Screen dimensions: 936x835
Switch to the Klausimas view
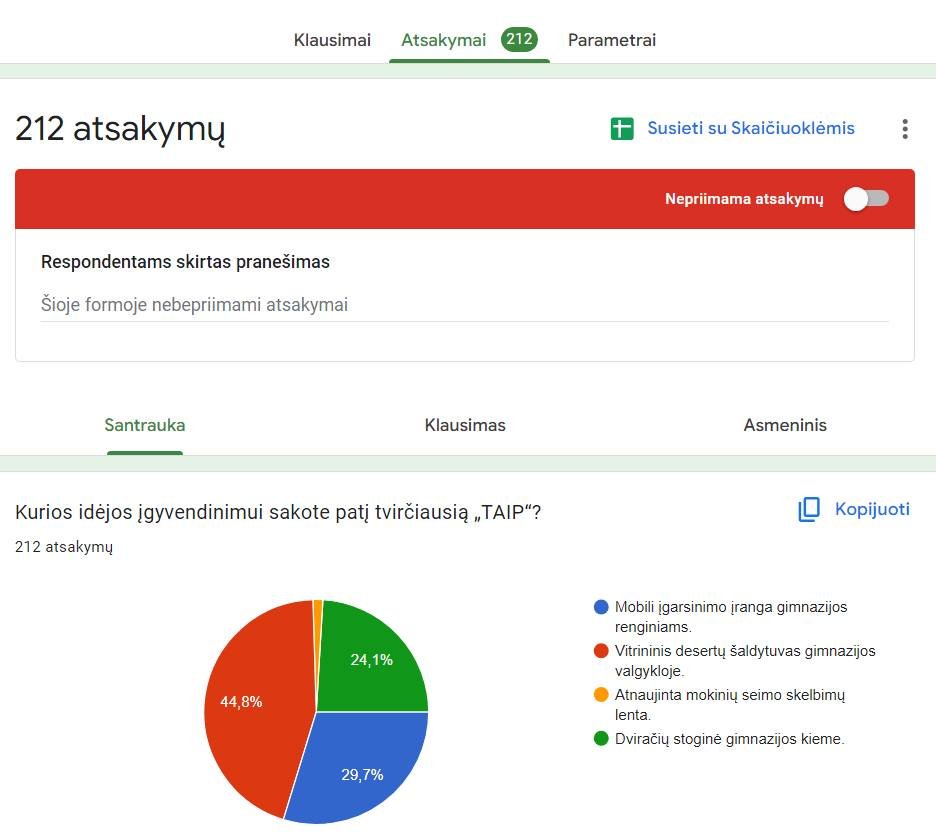click(x=465, y=425)
